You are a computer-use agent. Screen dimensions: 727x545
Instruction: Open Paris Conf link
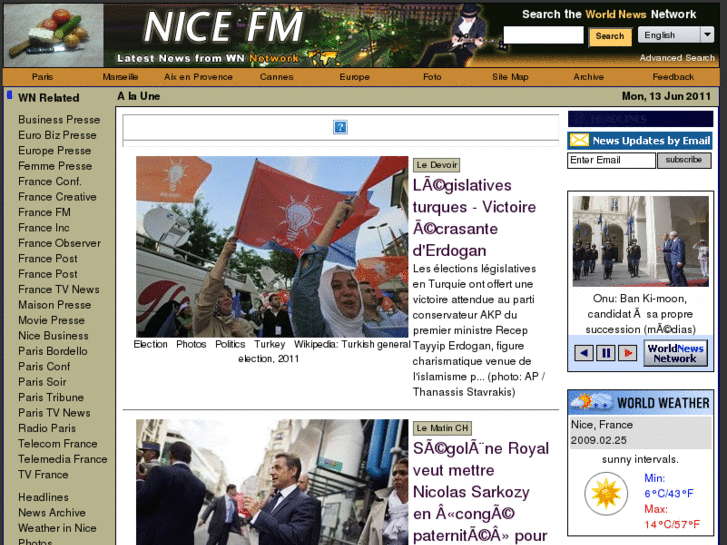(44, 366)
